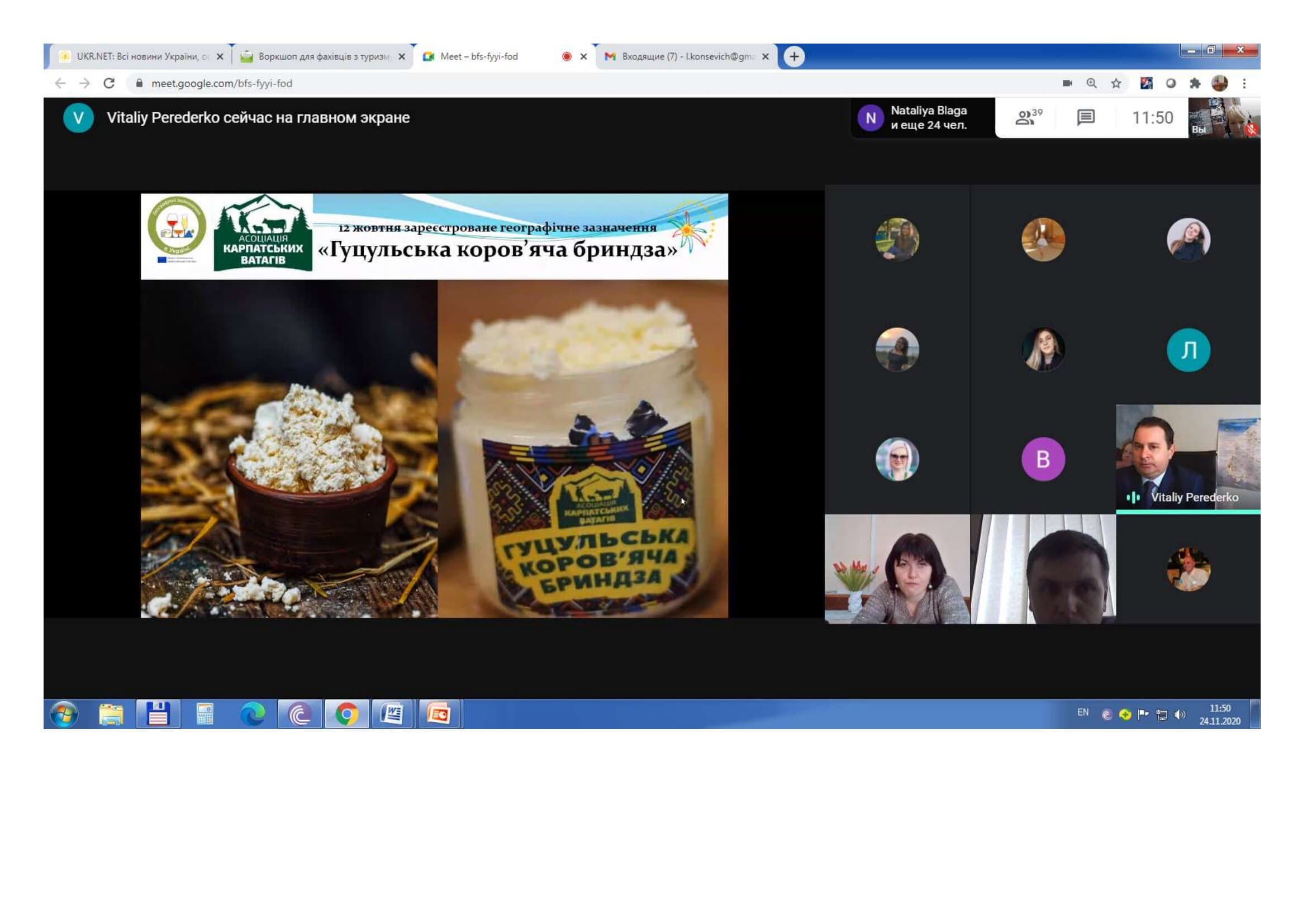Click the camera icon in address bar
1307x924 pixels.
(1067, 84)
